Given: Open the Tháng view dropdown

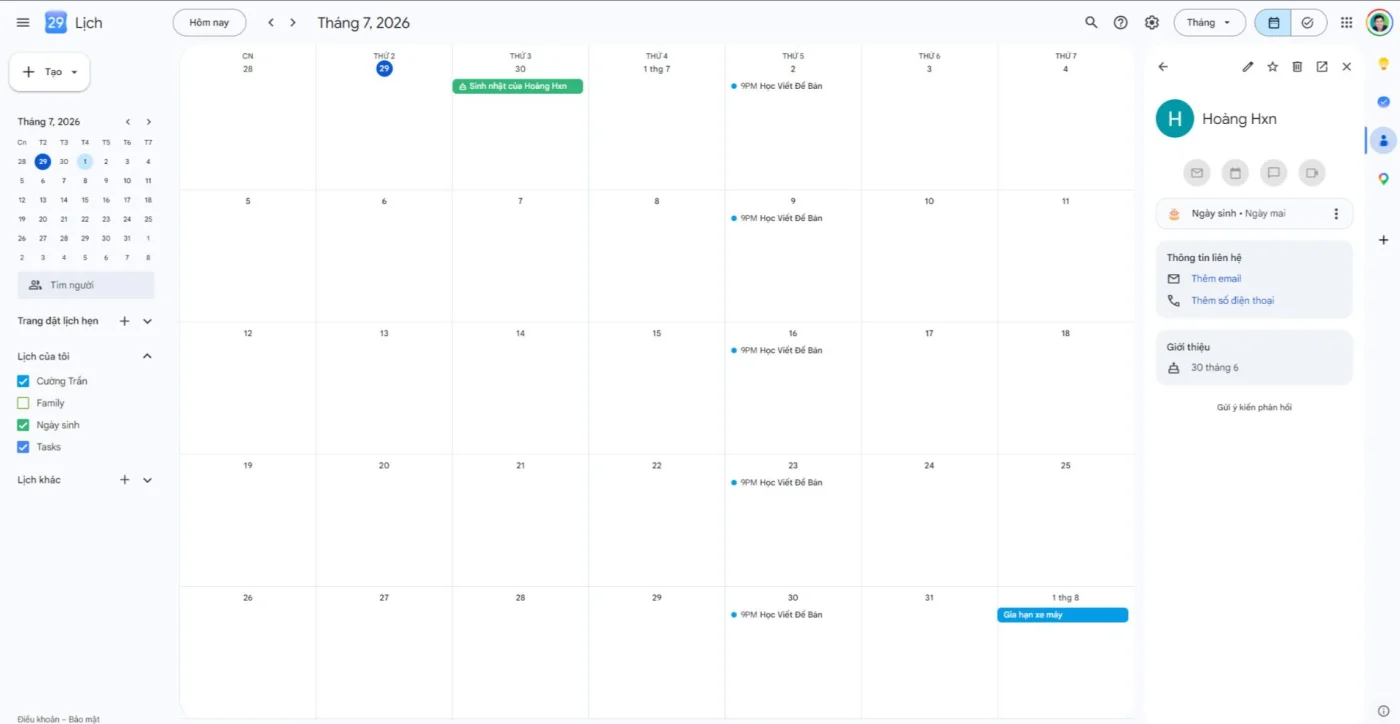Looking at the screenshot, I should click(x=1210, y=22).
